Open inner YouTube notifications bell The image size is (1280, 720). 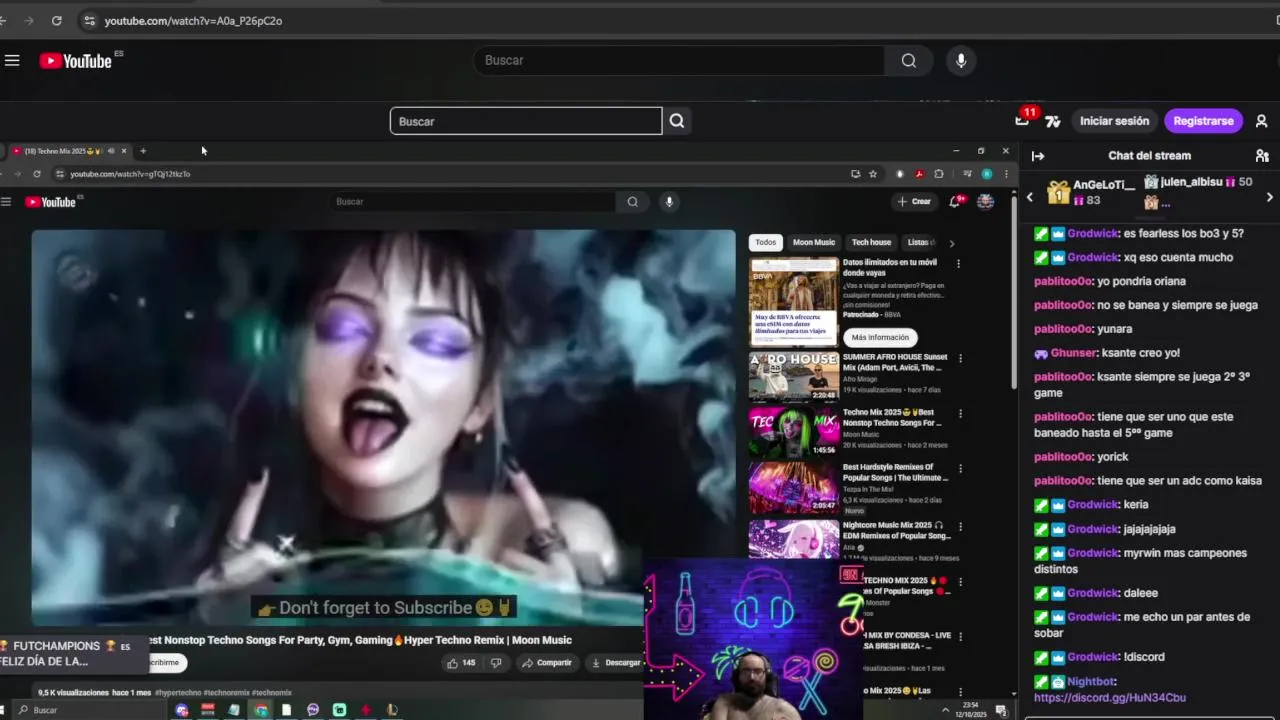(957, 201)
